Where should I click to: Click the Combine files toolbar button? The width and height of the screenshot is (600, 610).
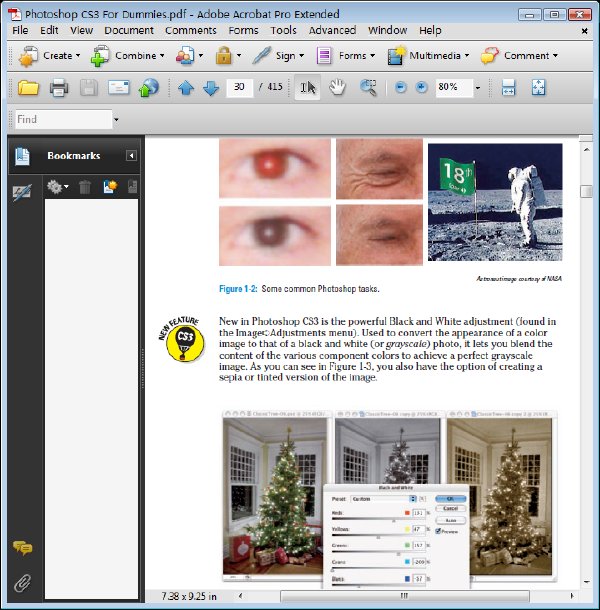(x=127, y=56)
